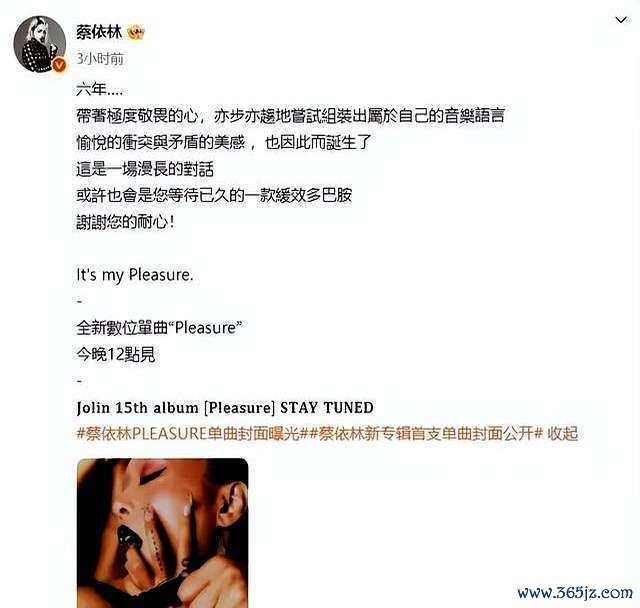The image size is (640, 608).
Task: Click the line starting 帶著極度敬畏的心
Action: 291,116
